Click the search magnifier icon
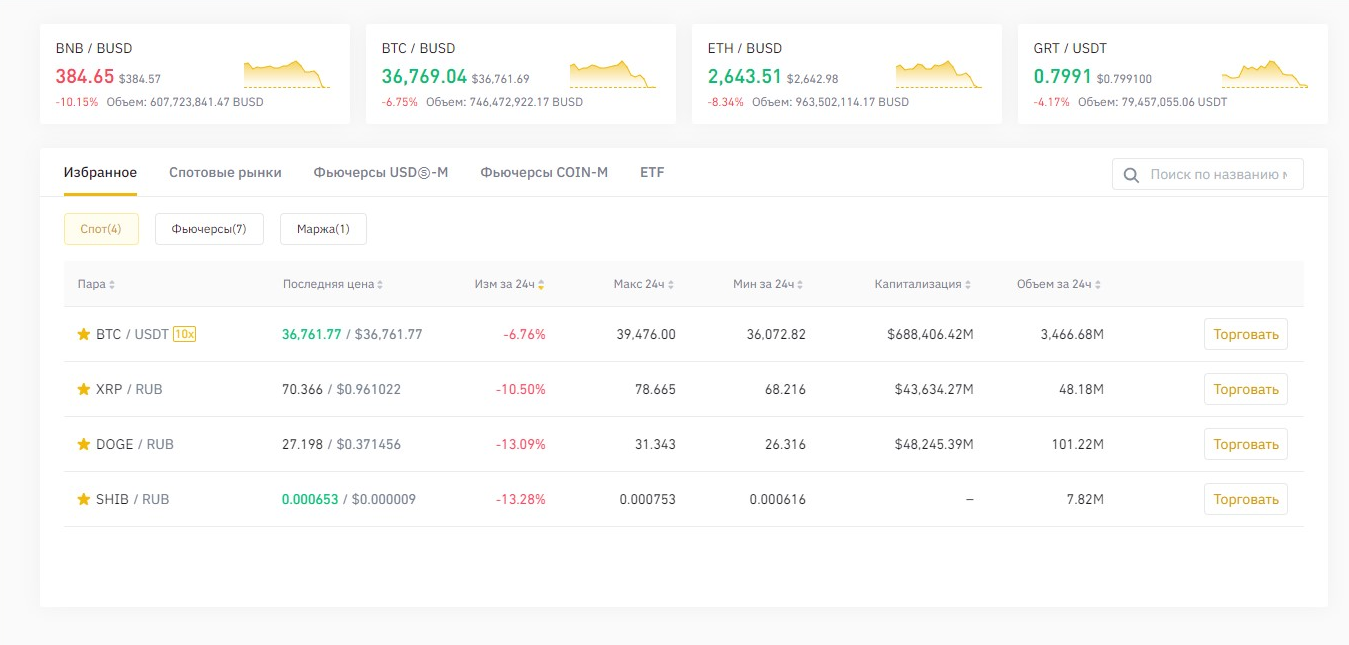The width and height of the screenshot is (1349, 645). tap(1132, 175)
